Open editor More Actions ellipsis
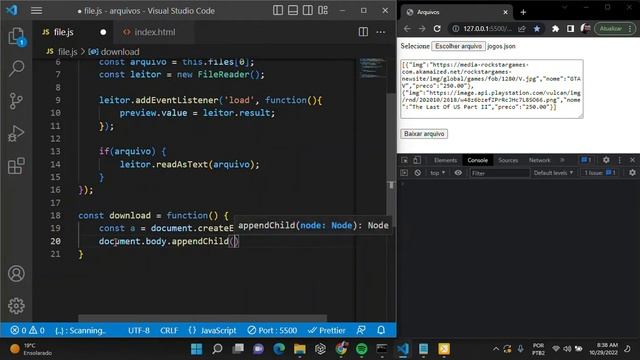The height and width of the screenshot is (360, 640). (380, 32)
